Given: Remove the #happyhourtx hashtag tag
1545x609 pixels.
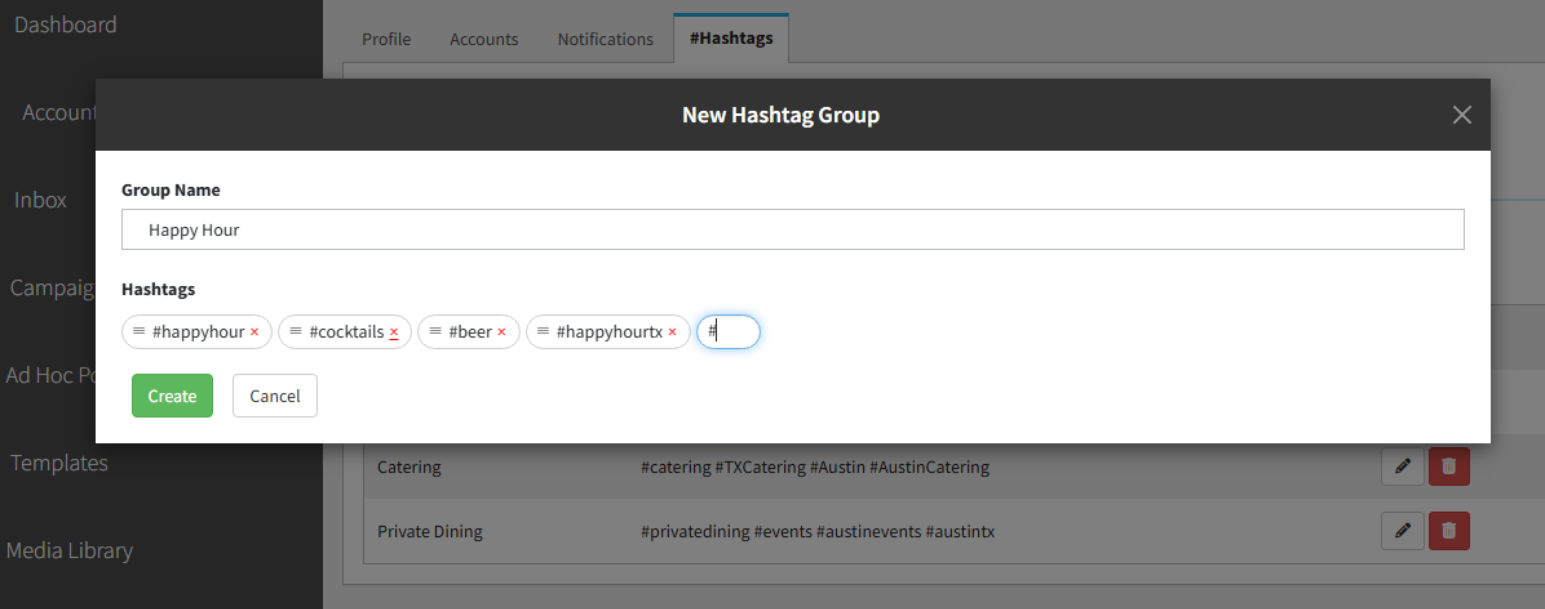Looking at the screenshot, I should pyautogui.click(x=673, y=332).
